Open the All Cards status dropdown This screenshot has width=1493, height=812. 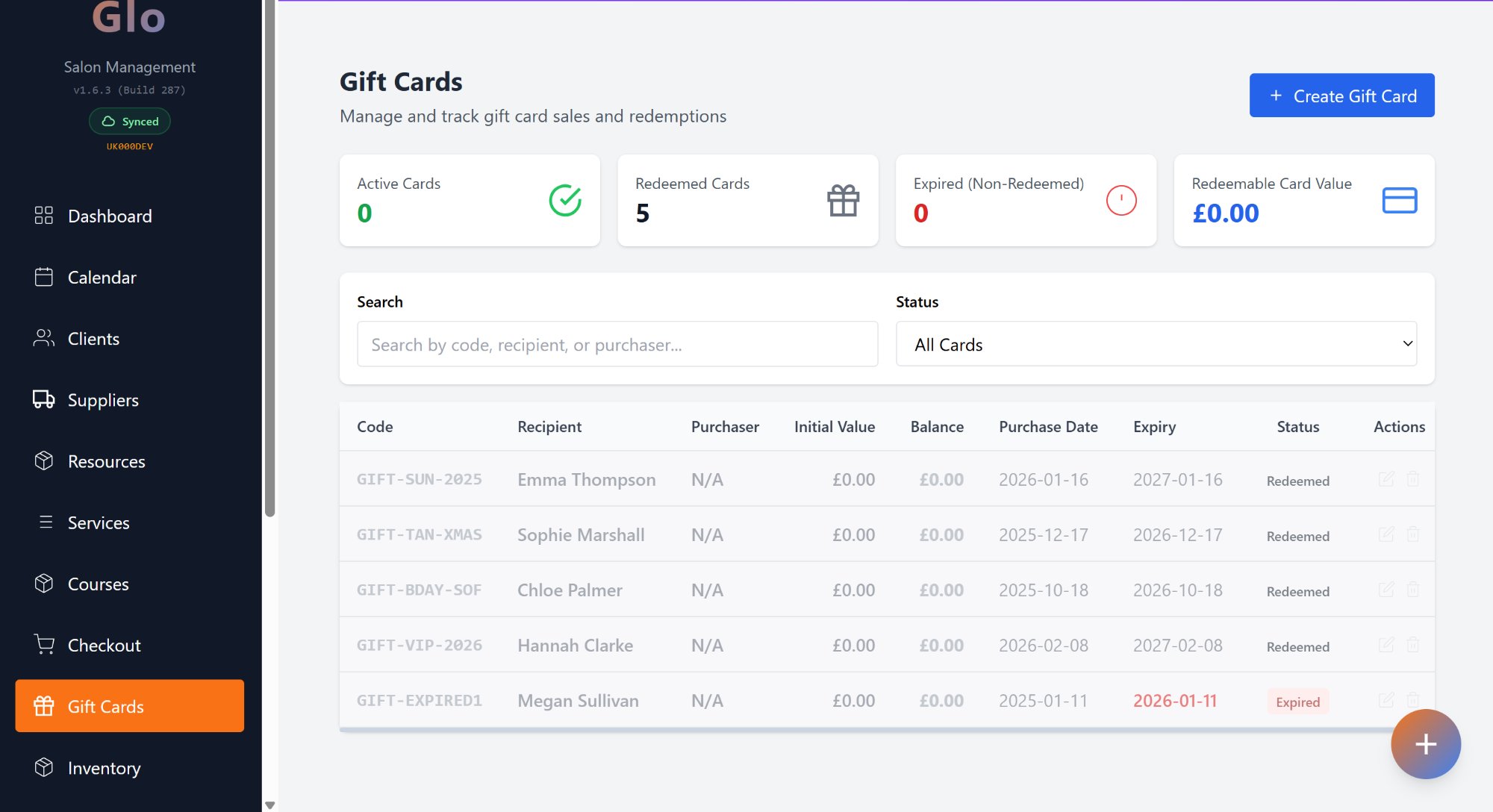coord(1156,344)
